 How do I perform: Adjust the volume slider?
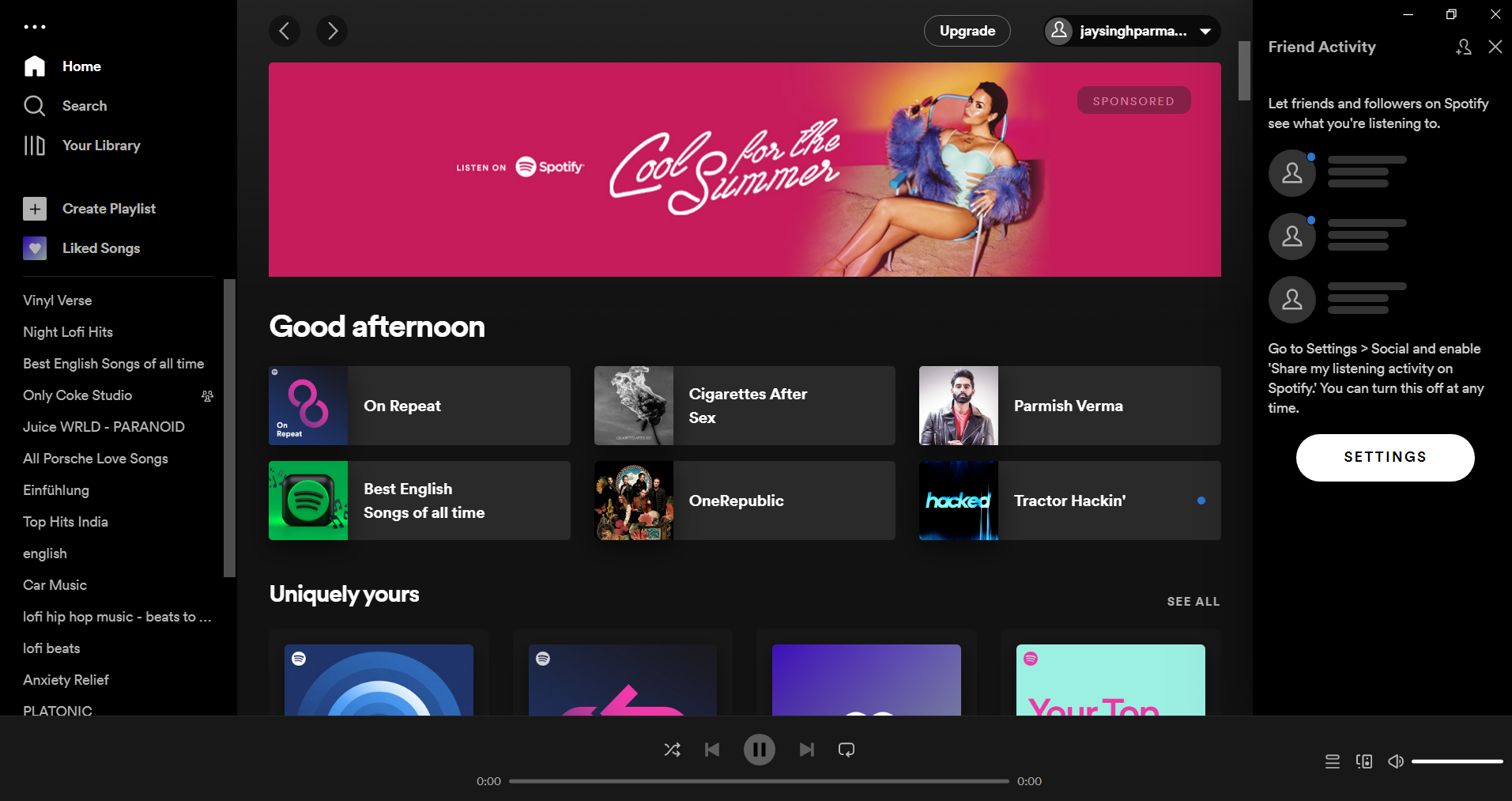click(1457, 761)
